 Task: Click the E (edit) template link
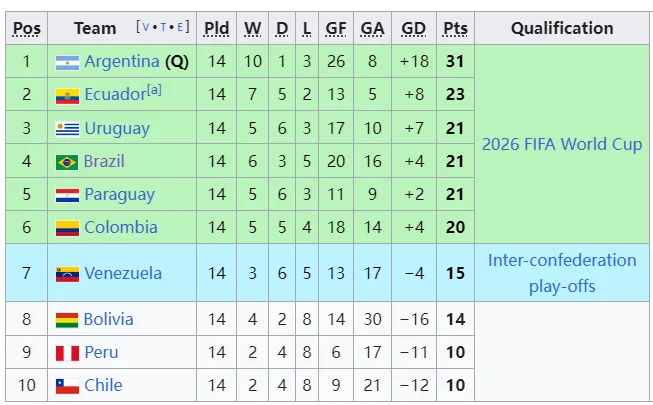180,27
